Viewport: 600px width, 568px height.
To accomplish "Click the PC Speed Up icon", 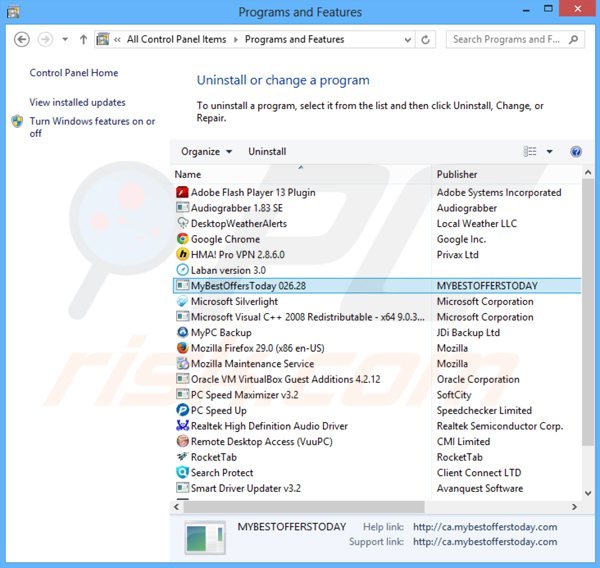I will [x=182, y=410].
